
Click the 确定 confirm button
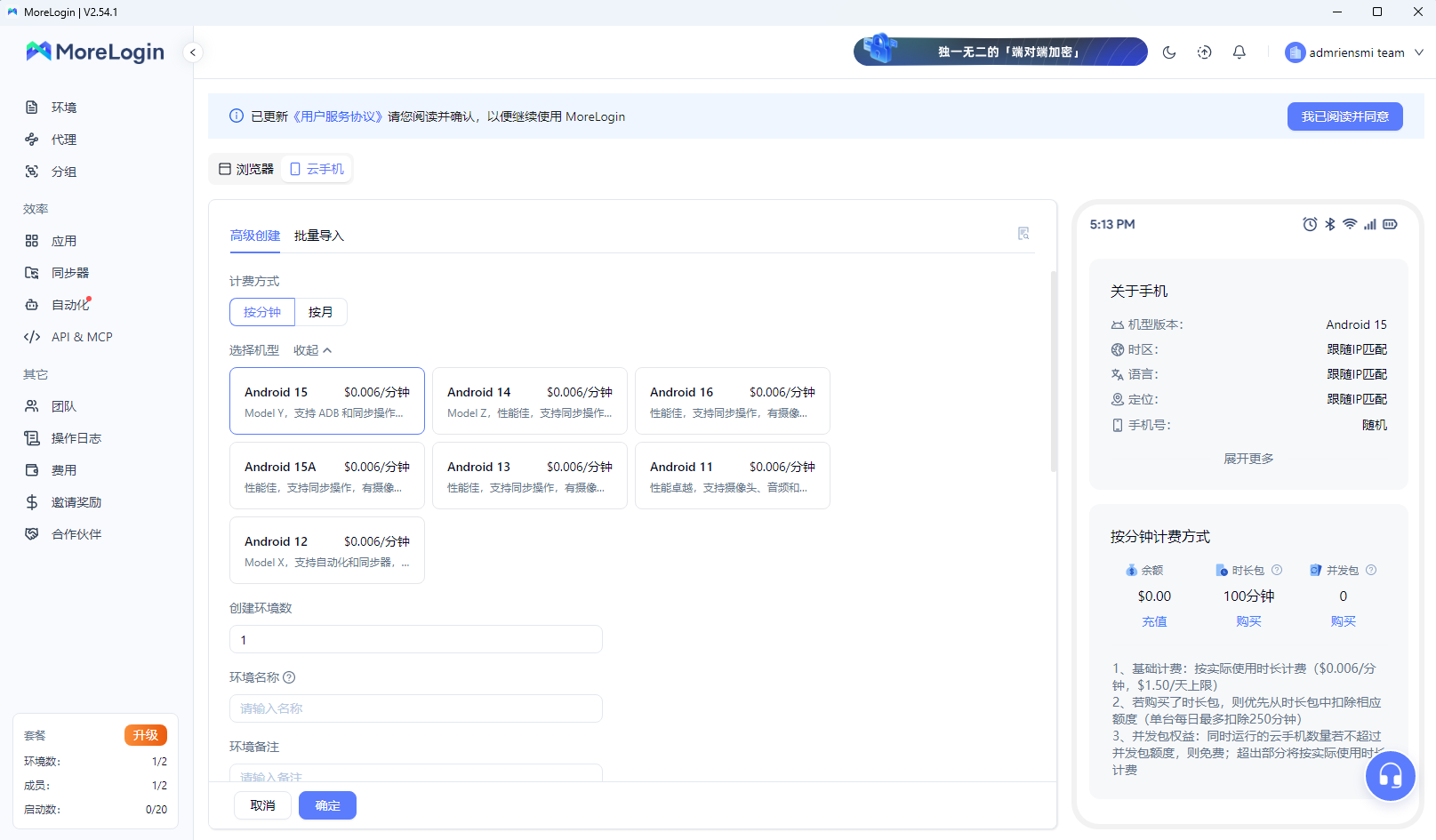pyautogui.click(x=327, y=805)
